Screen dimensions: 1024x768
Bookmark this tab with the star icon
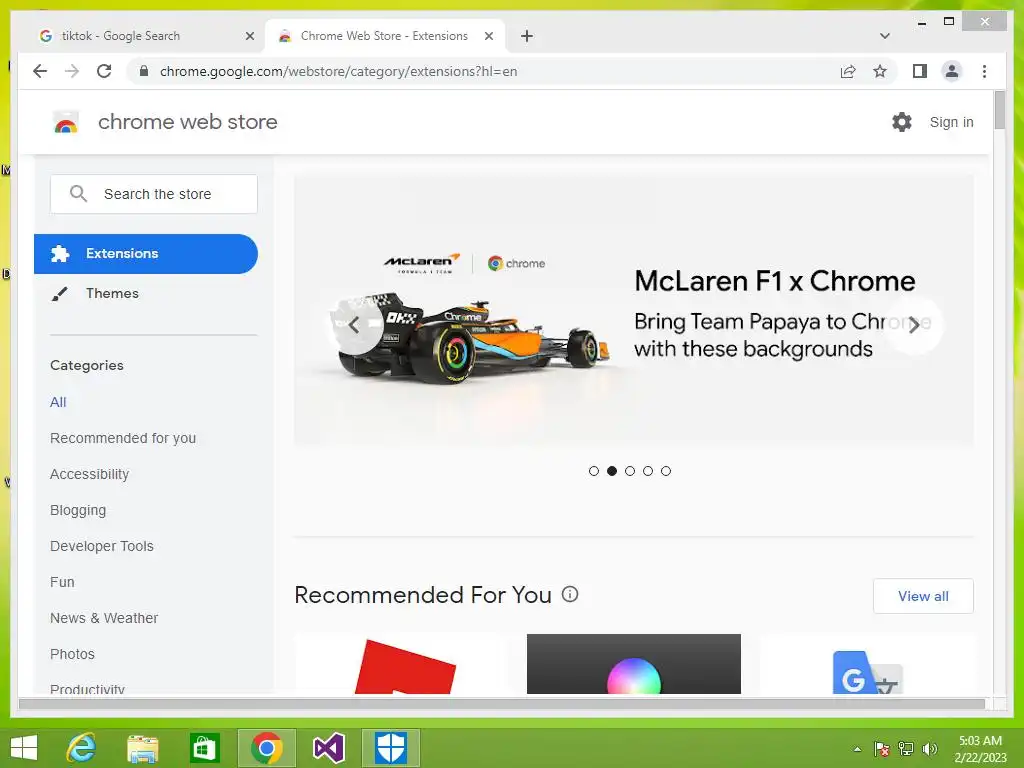(x=880, y=71)
